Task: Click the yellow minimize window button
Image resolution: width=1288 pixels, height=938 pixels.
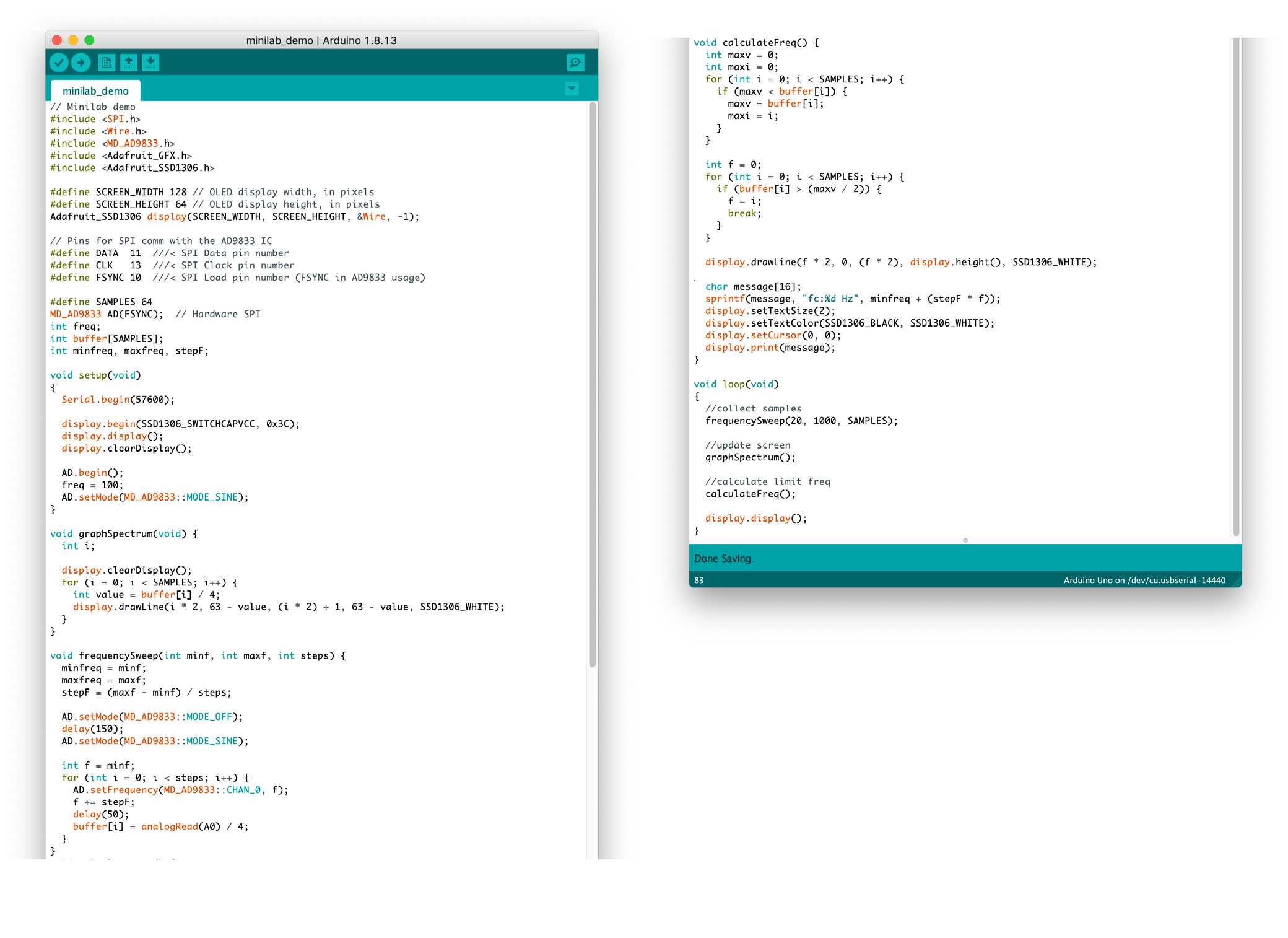Action: (x=73, y=40)
